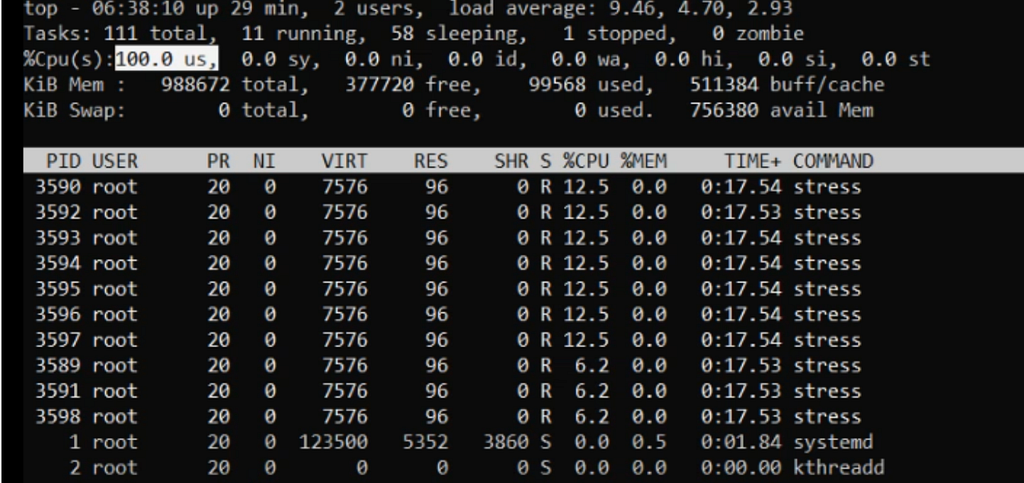Click PID 3595 in the process list
This screenshot has height=483, width=1024.
coord(58,288)
